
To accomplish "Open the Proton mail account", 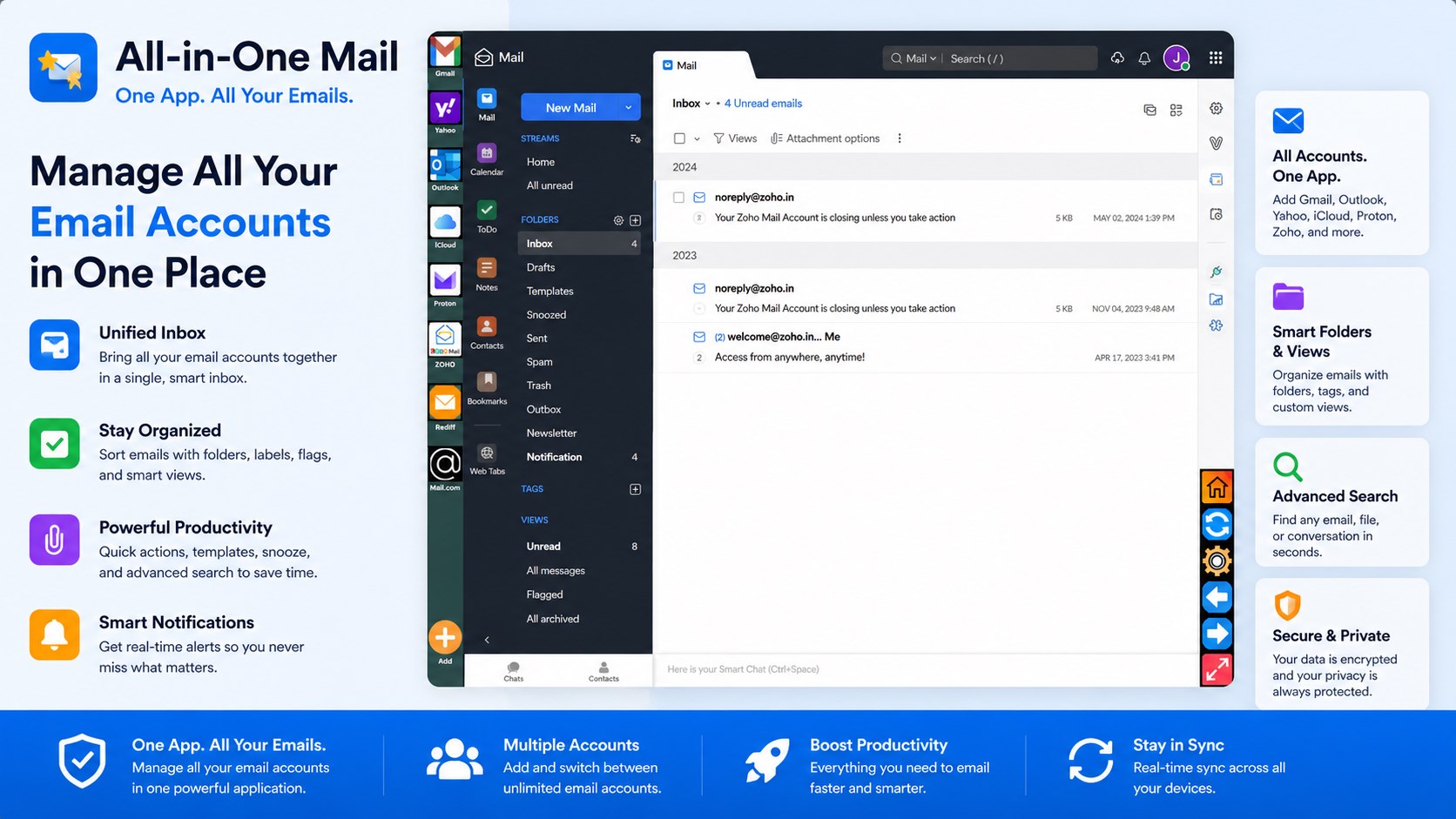I will [x=445, y=280].
